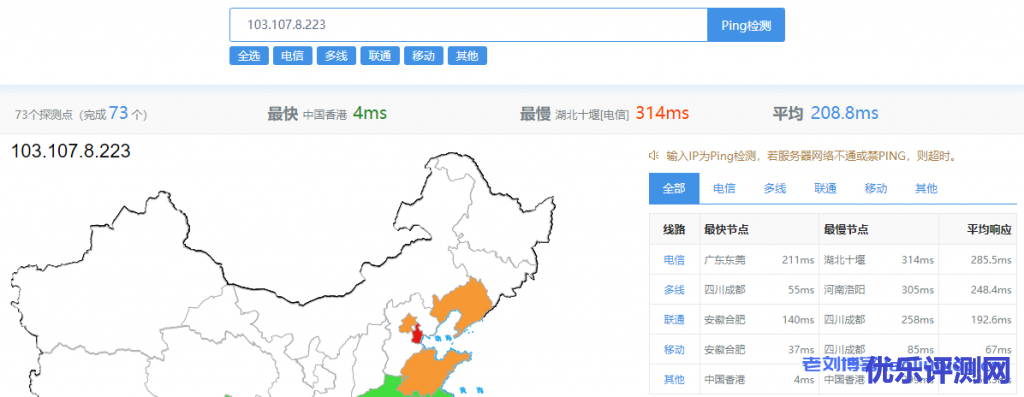1024x397 pixels.
Task: Click the 多线 link in table row
Action: [674, 290]
